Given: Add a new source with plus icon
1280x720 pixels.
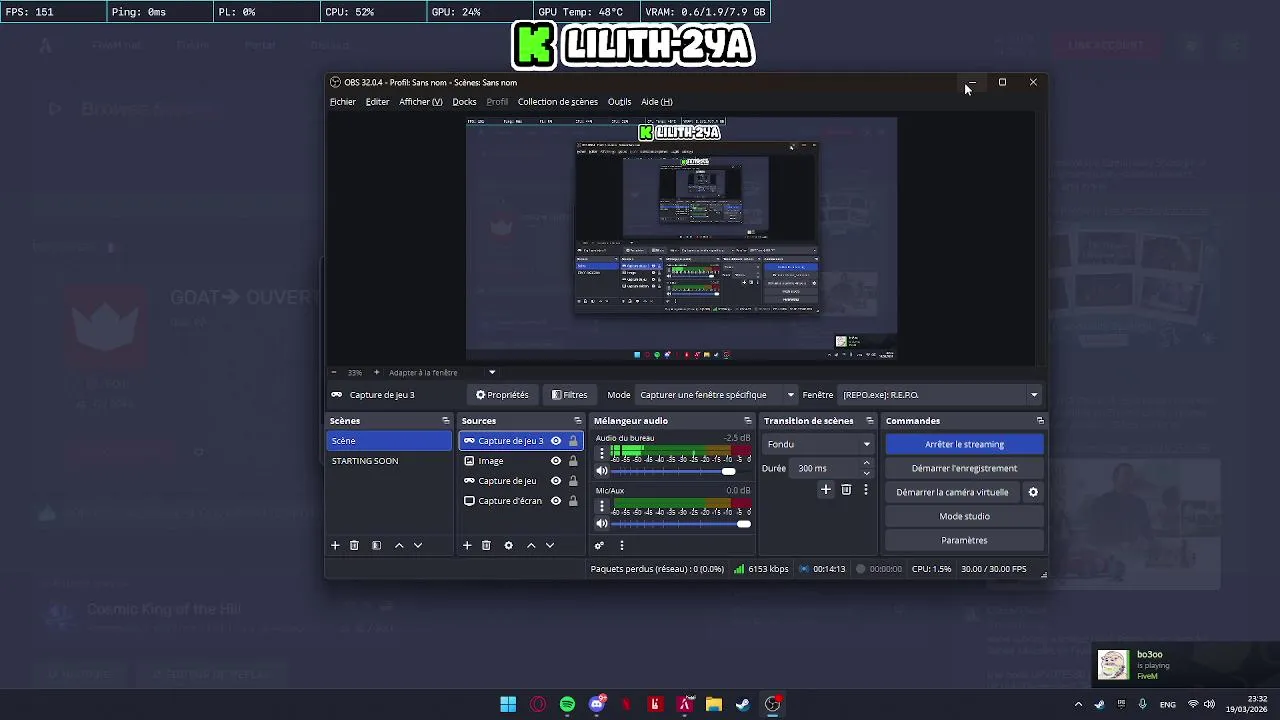Looking at the screenshot, I should [467, 545].
